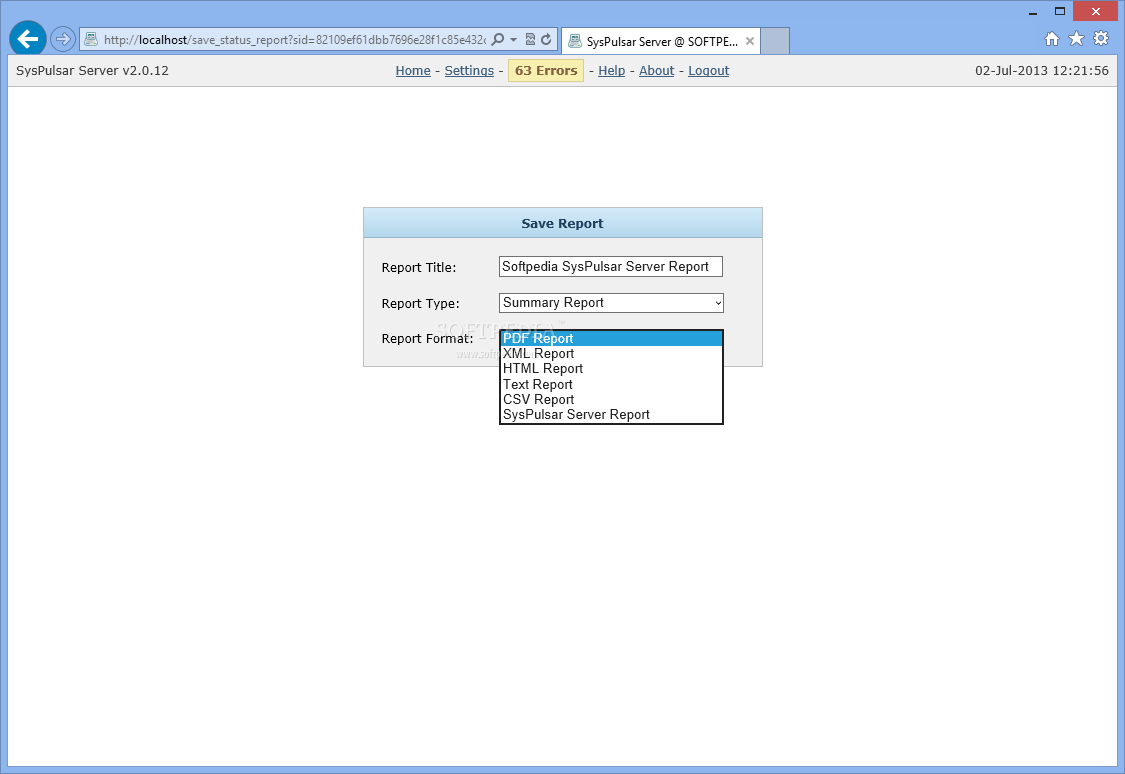
Task: Open the Report Type dropdown
Action: click(611, 303)
